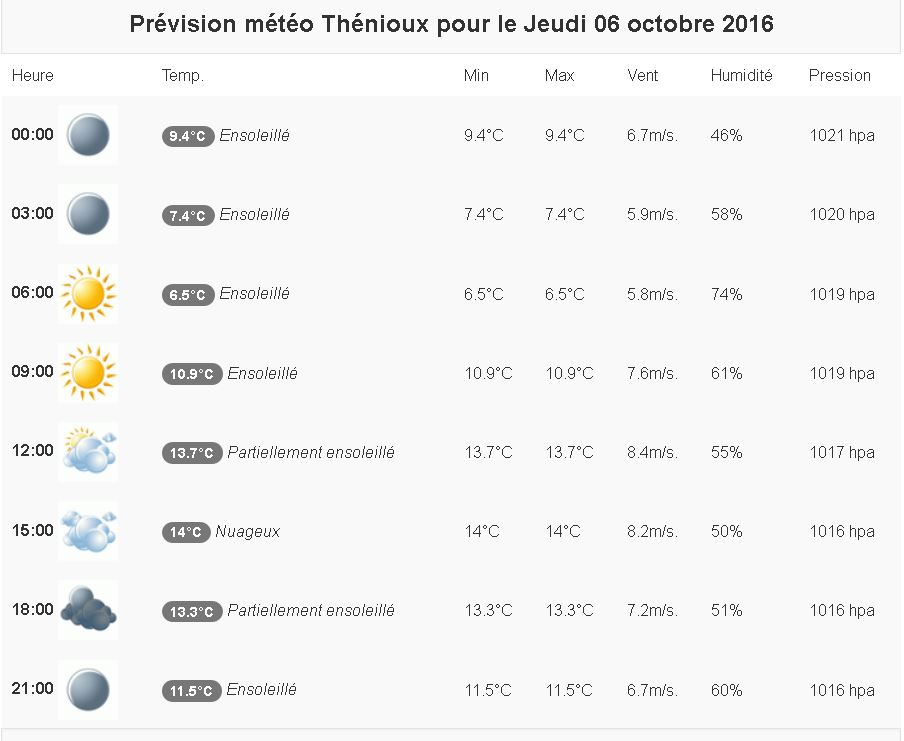This screenshot has width=904, height=741.
Task: Click the 14°C temperature badge
Action: (186, 533)
